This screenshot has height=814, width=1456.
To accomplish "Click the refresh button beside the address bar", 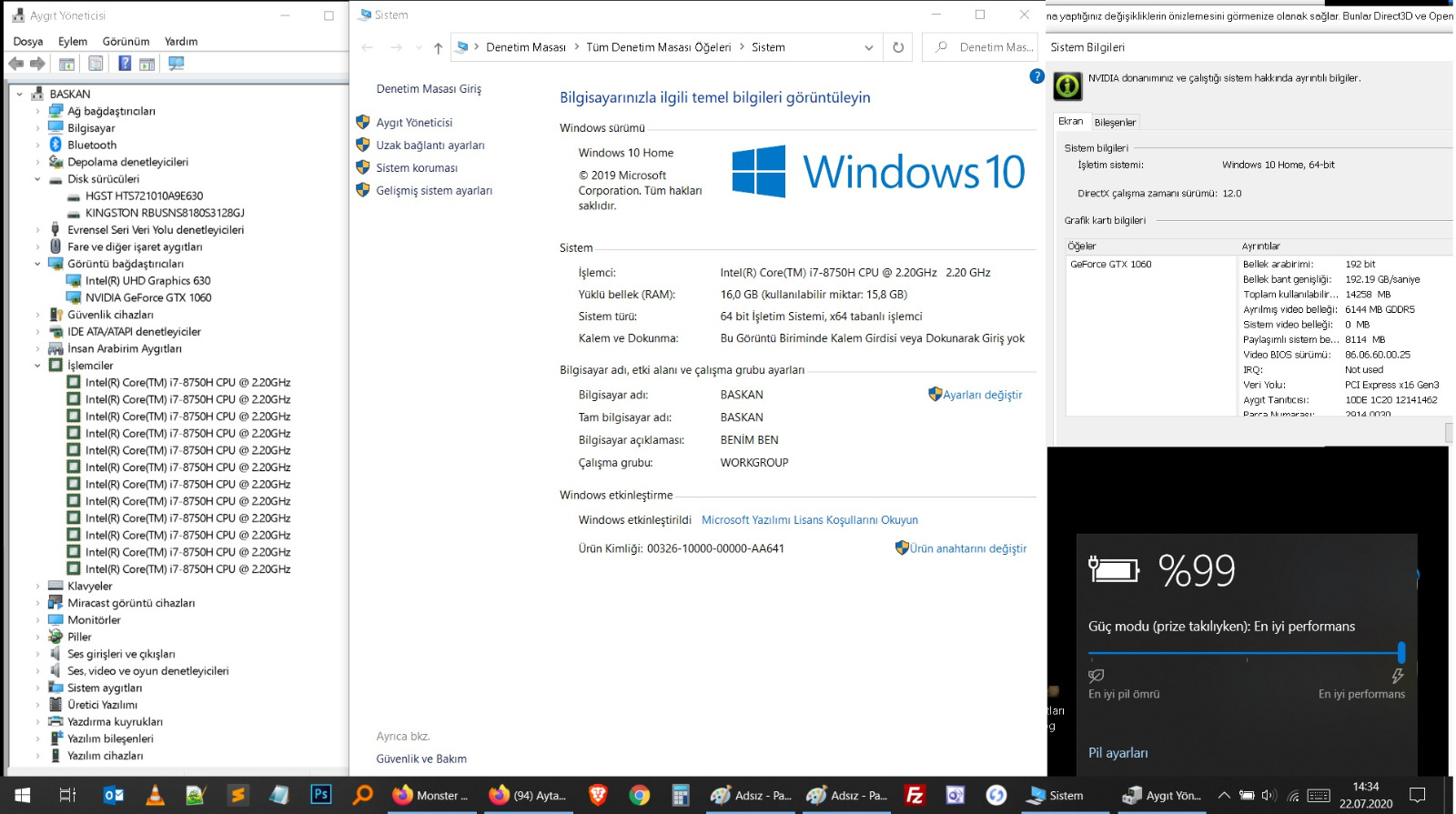I will pos(898,47).
